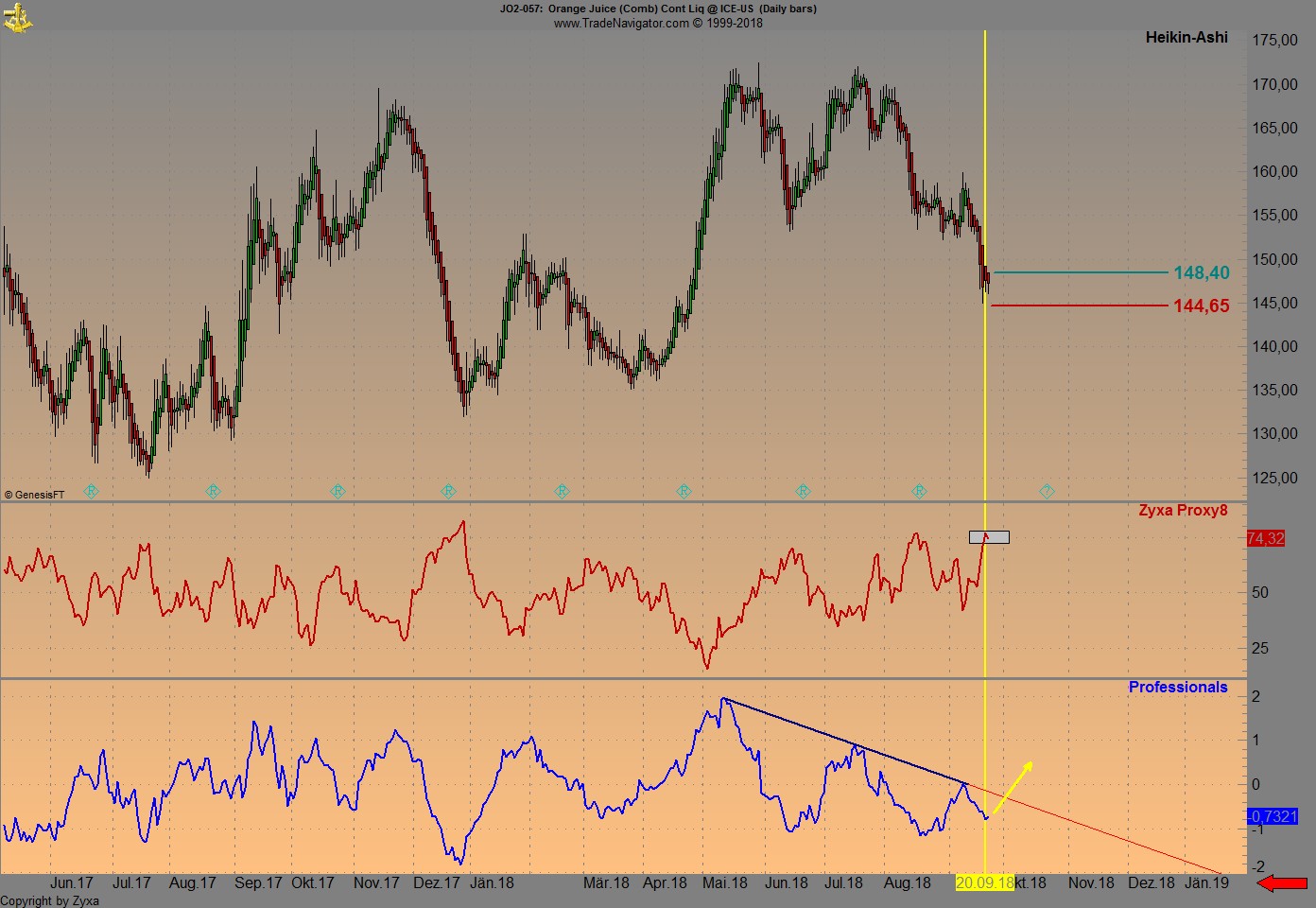Click the empty diamond marker near Nov.18
Viewport: 1316px width, 908px height.
1048,491
